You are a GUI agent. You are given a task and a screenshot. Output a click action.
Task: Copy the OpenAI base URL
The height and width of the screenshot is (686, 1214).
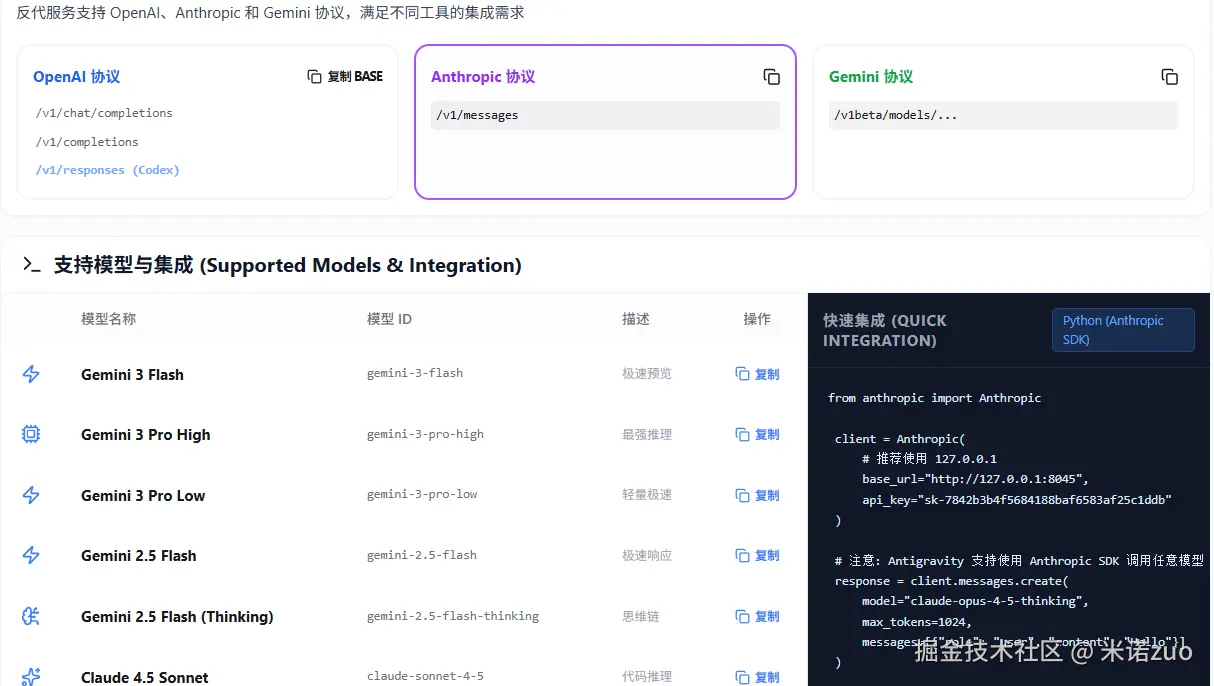tap(345, 76)
